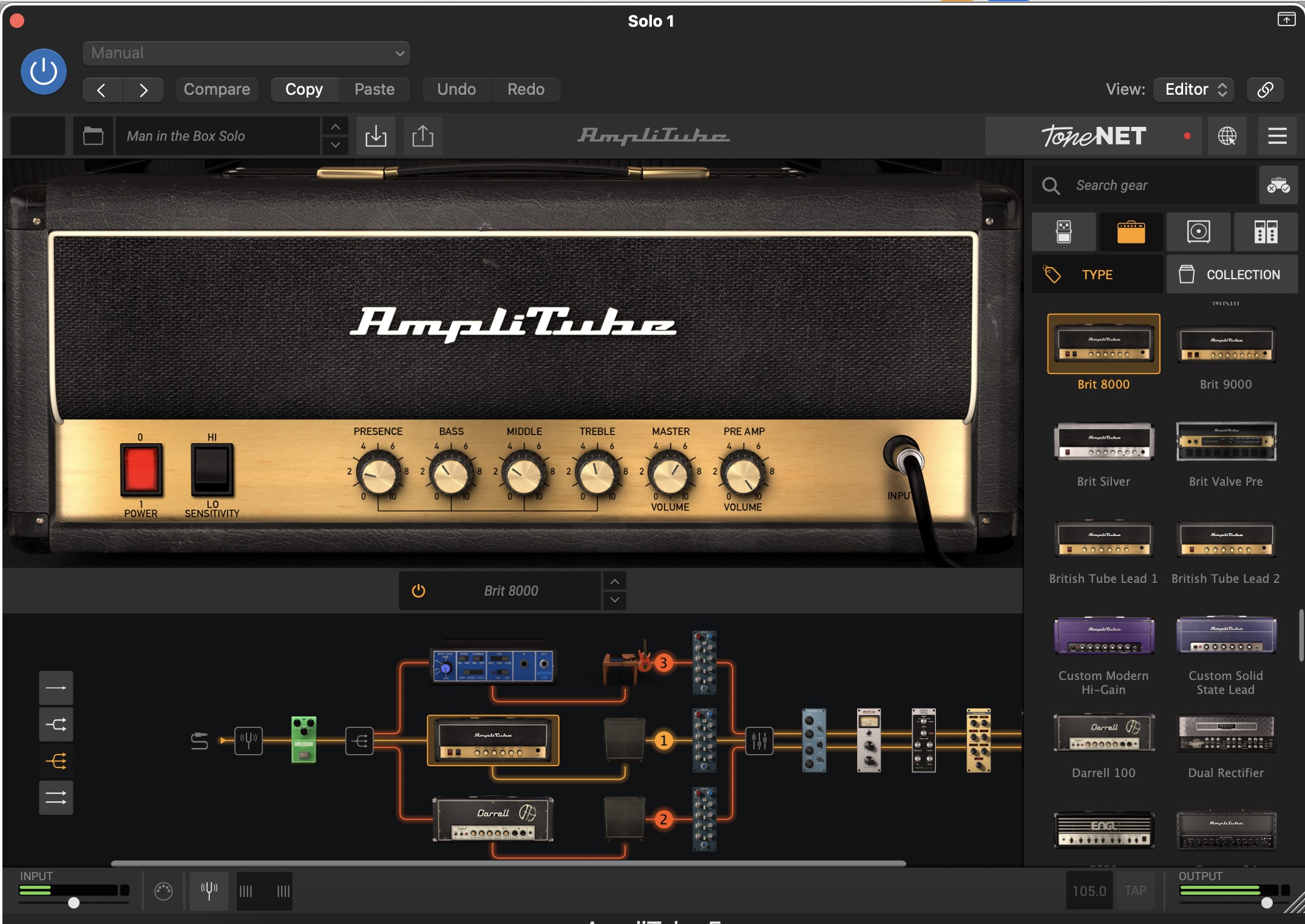
Task: Select the Brit Valve Pre thumbnail
Action: tap(1225, 441)
